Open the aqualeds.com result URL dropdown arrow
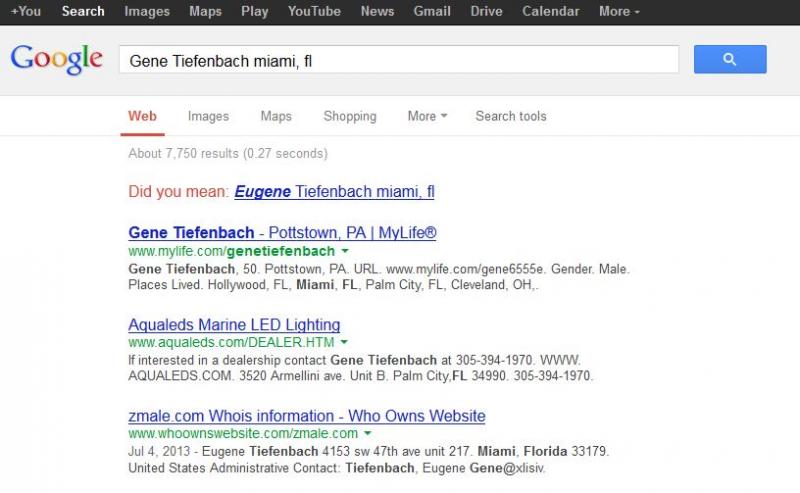Viewport: 800px width, 493px height. (x=344, y=342)
